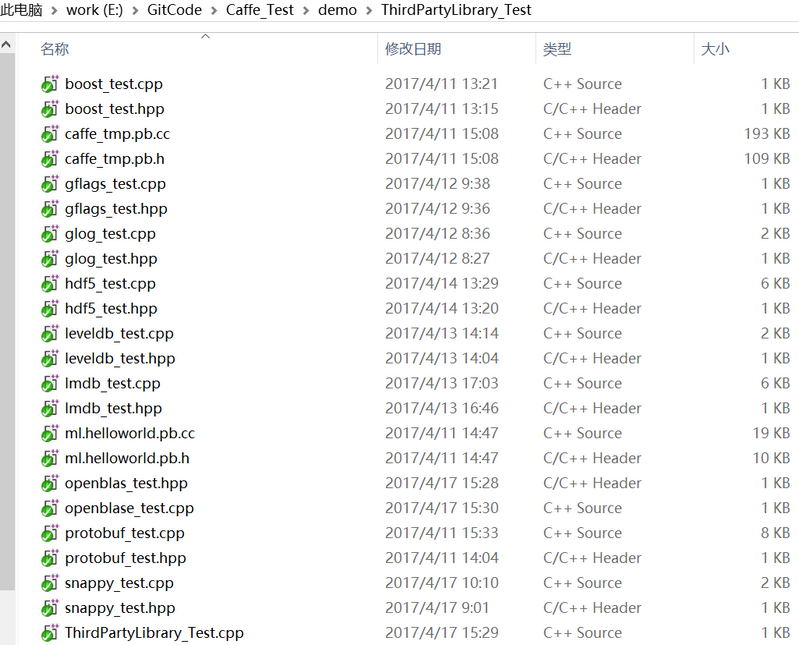Click the leveldb_test.cpp file icon
Image resolution: width=799 pixels, height=645 pixels.
click(x=49, y=334)
